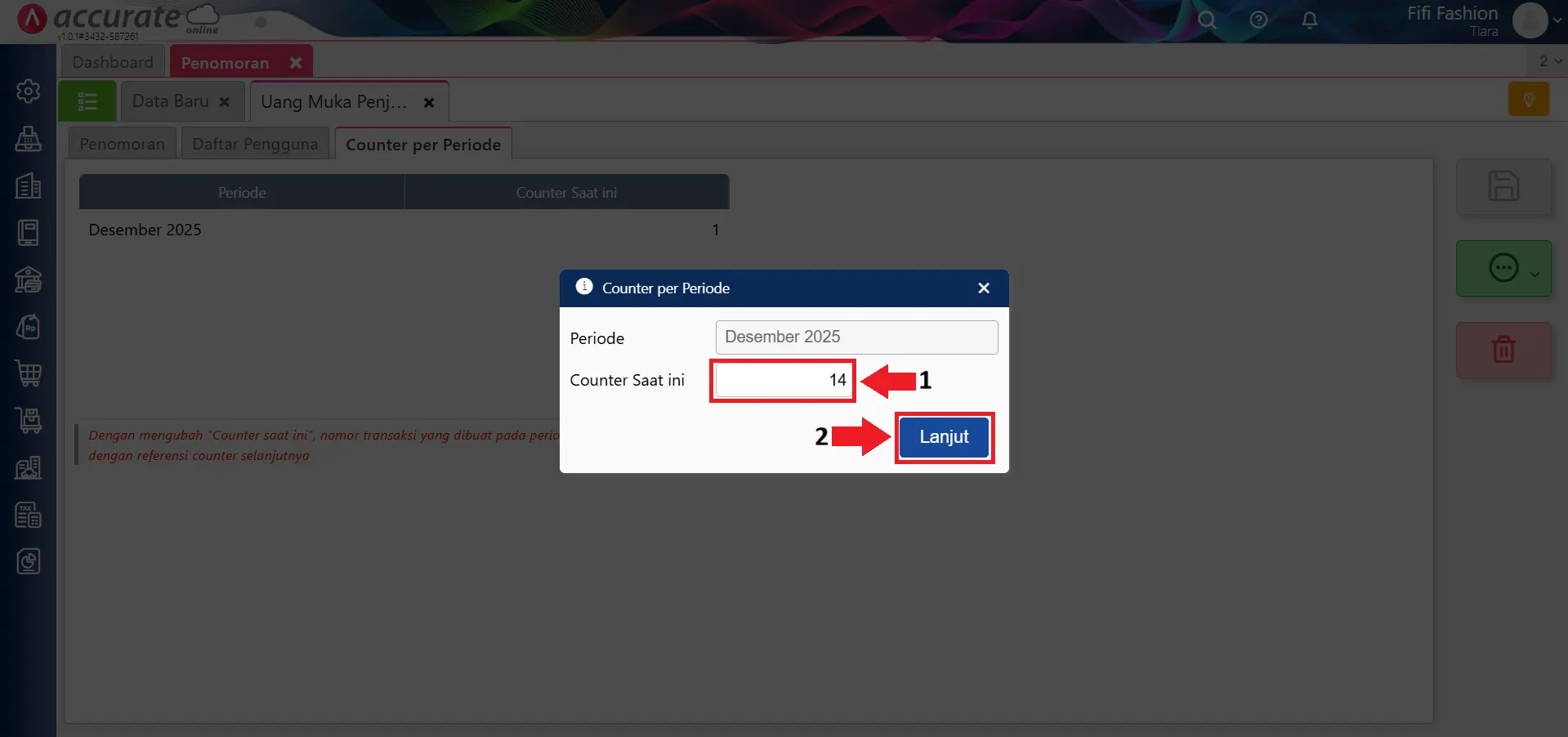
Task: Click the Counter Saat ini input field
Action: tap(781, 380)
